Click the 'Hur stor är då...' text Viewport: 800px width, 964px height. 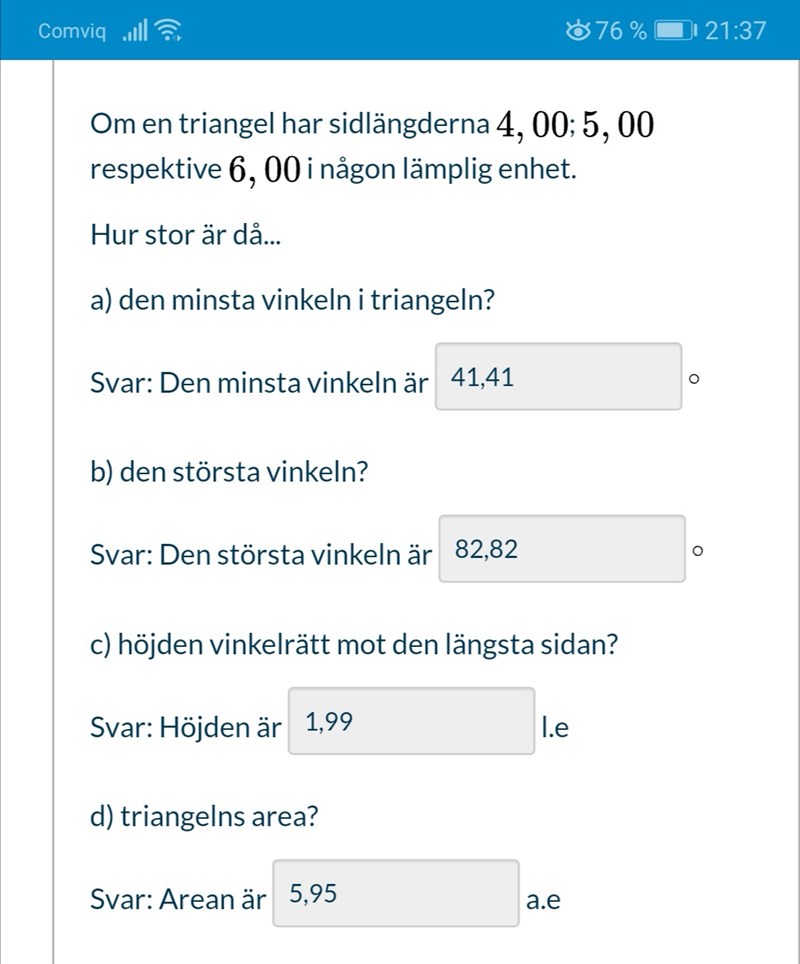point(186,236)
